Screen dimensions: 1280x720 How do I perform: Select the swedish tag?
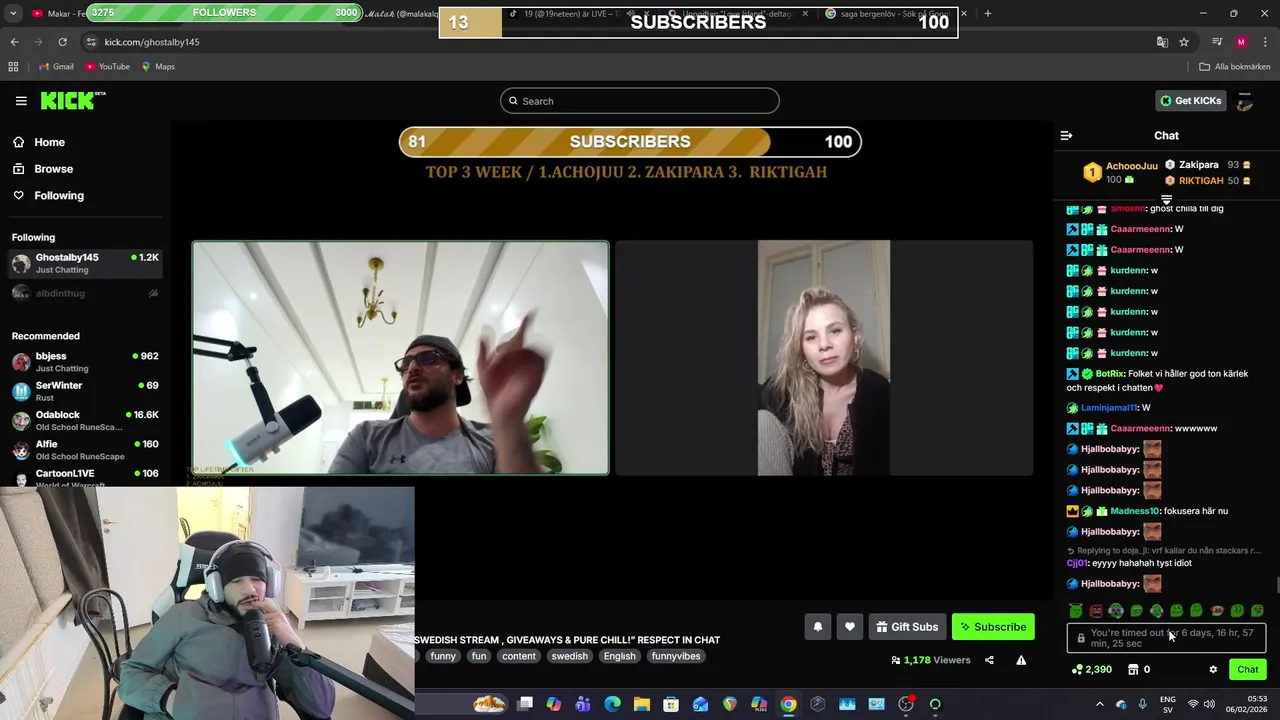coord(570,656)
